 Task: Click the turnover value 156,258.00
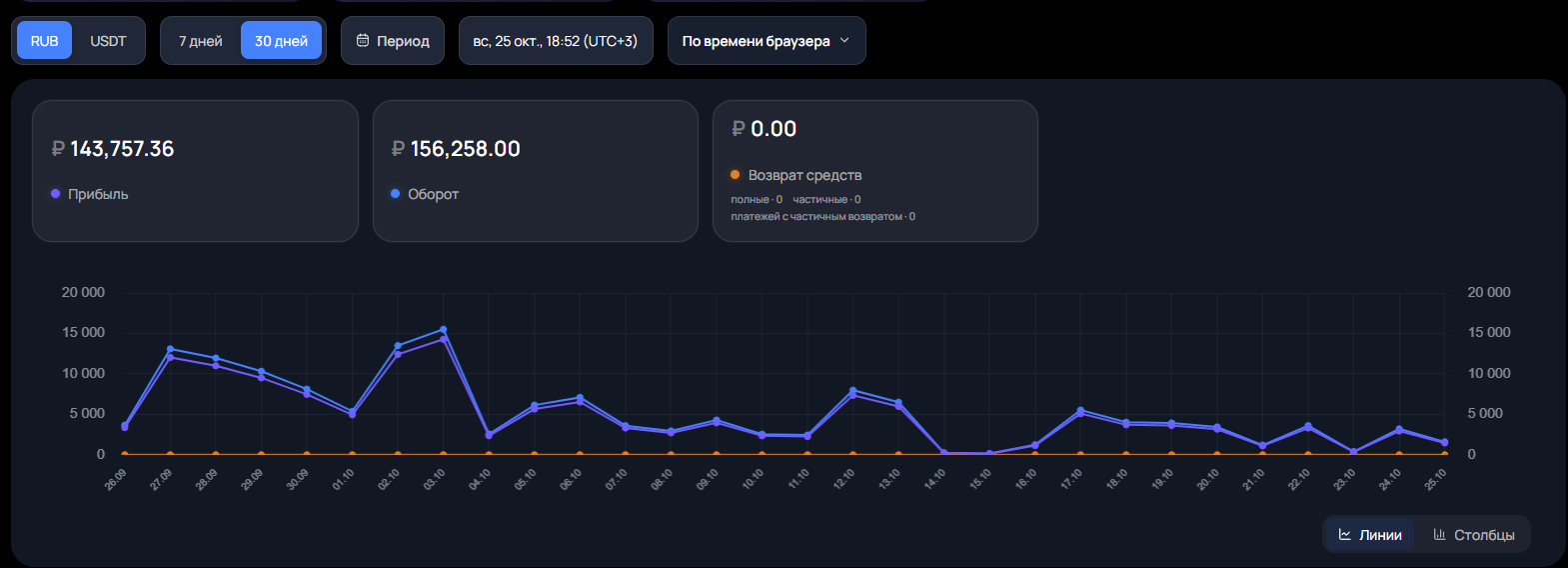[x=466, y=149]
